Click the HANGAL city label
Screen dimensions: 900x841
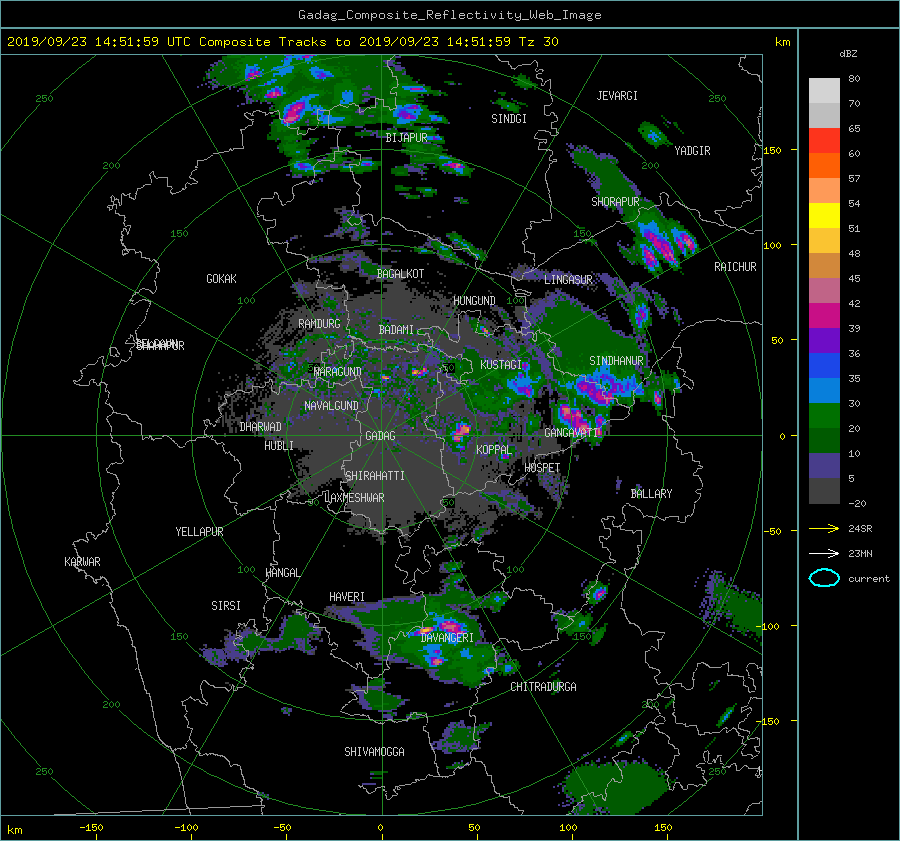(282, 573)
